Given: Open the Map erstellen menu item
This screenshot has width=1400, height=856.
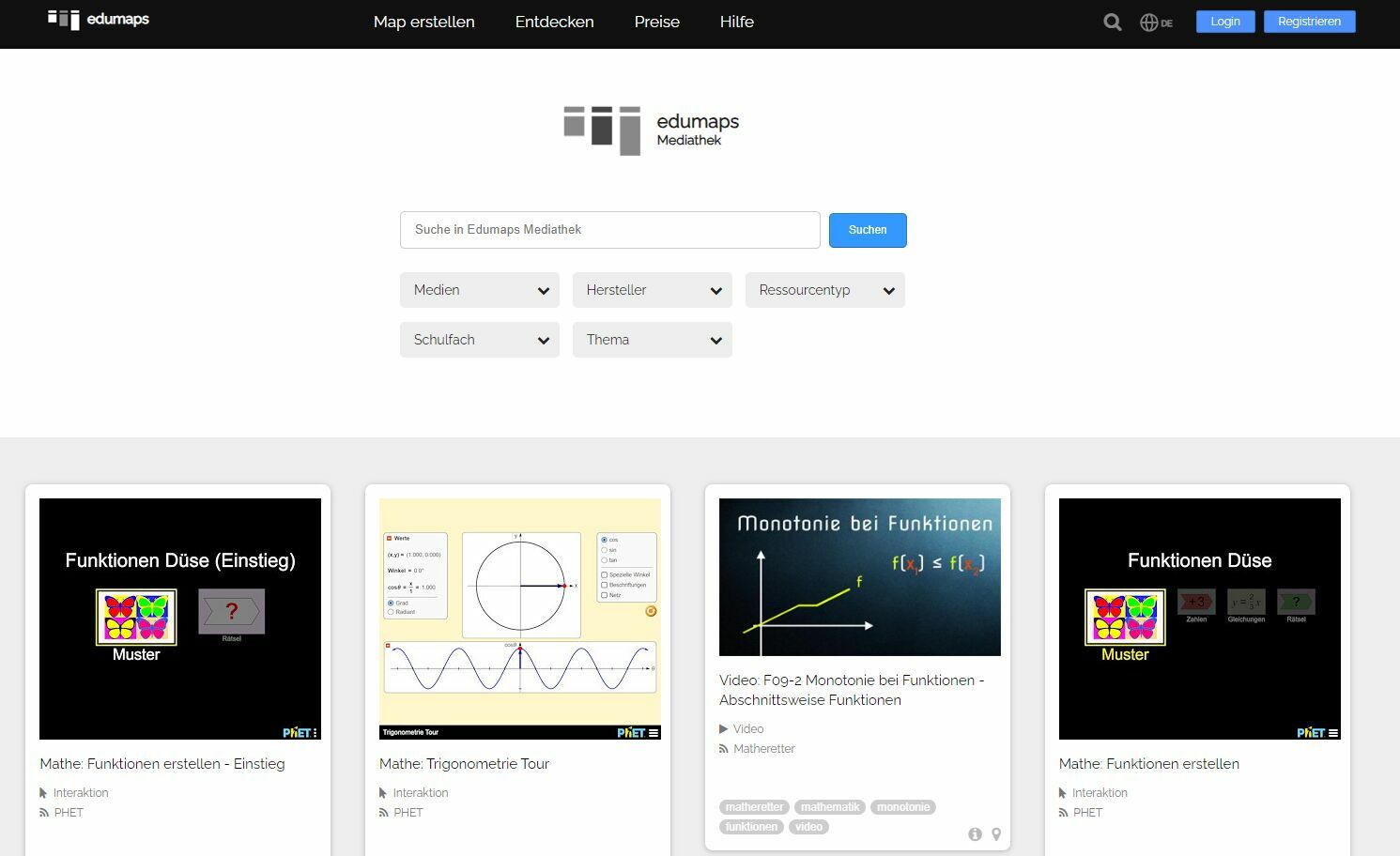Looking at the screenshot, I should click(424, 22).
